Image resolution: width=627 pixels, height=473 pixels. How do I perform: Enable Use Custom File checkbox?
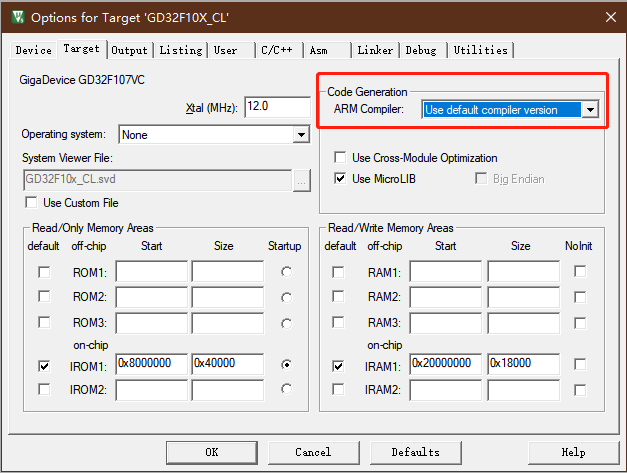(31, 202)
